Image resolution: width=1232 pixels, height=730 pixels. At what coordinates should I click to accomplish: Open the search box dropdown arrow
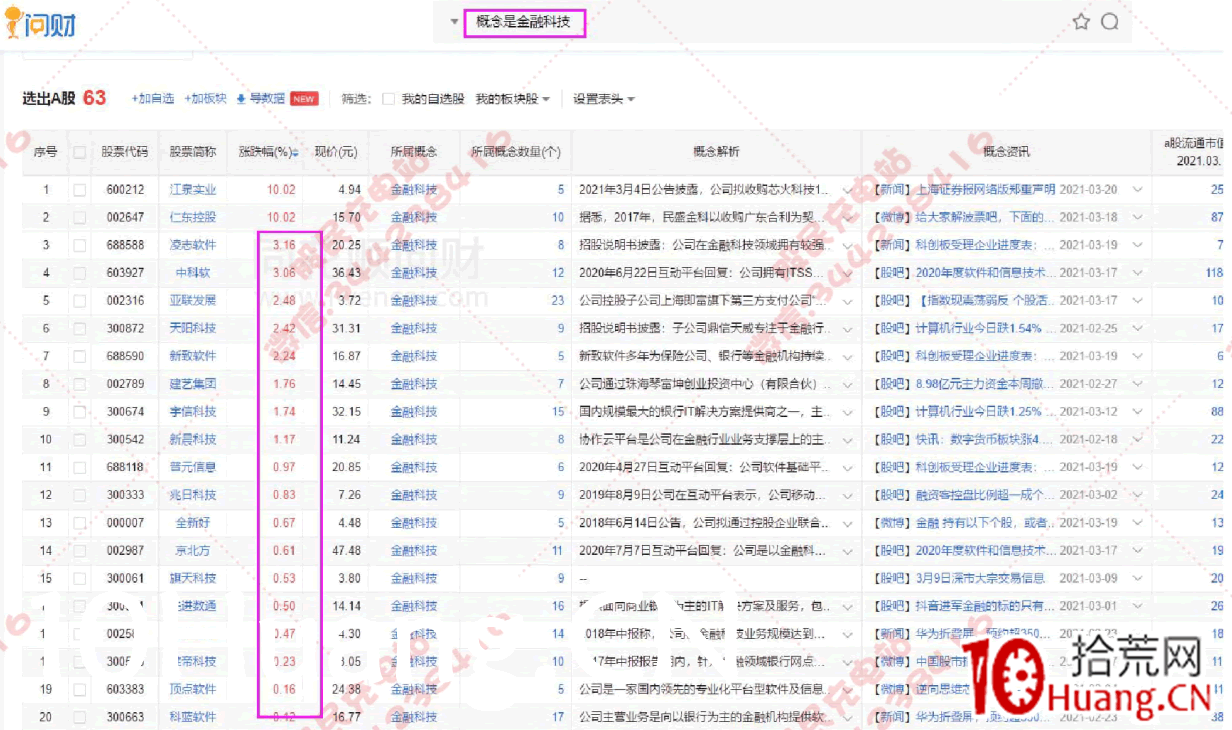[453, 22]
